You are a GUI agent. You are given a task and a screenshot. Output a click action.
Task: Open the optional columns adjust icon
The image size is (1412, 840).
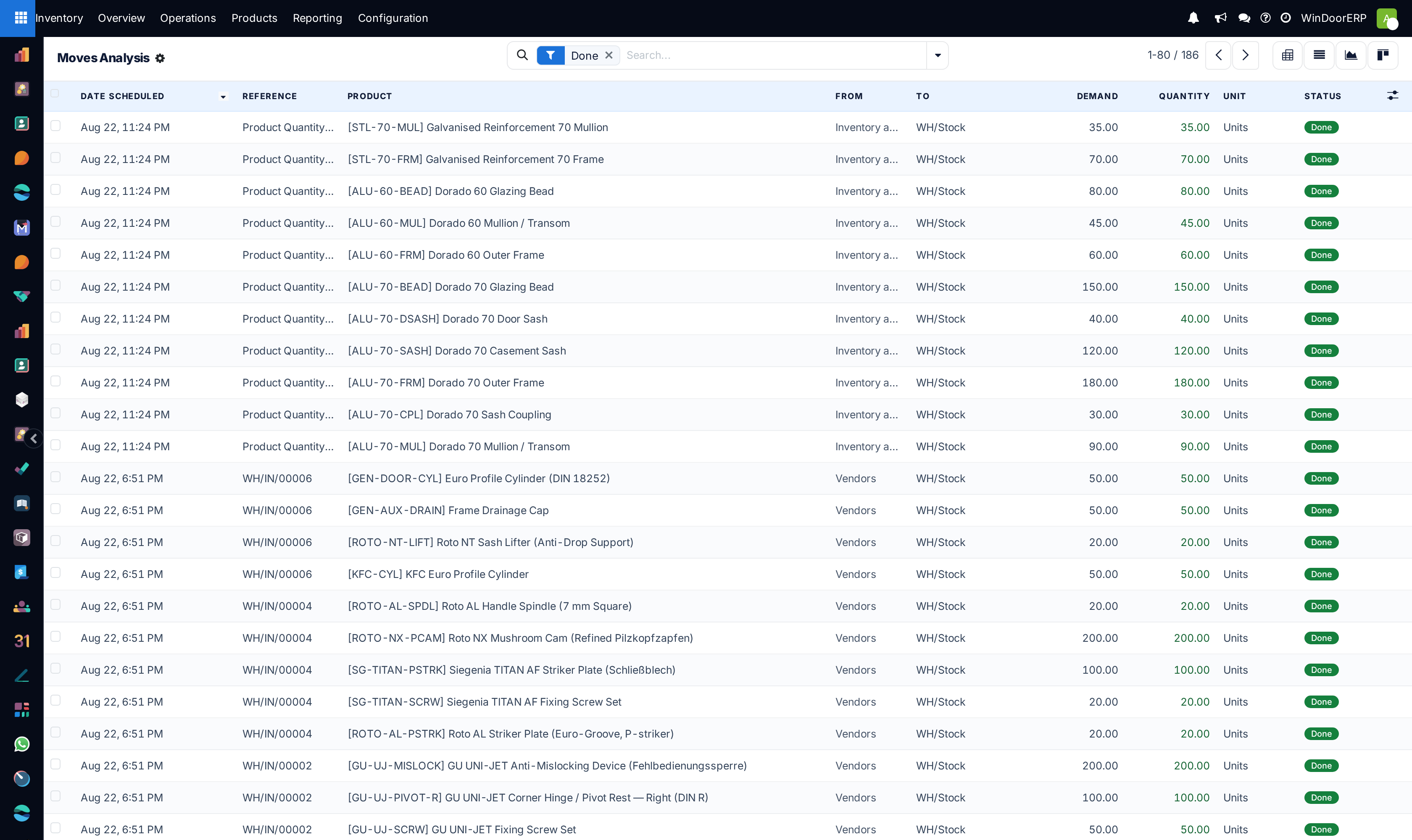(1393, 96)
